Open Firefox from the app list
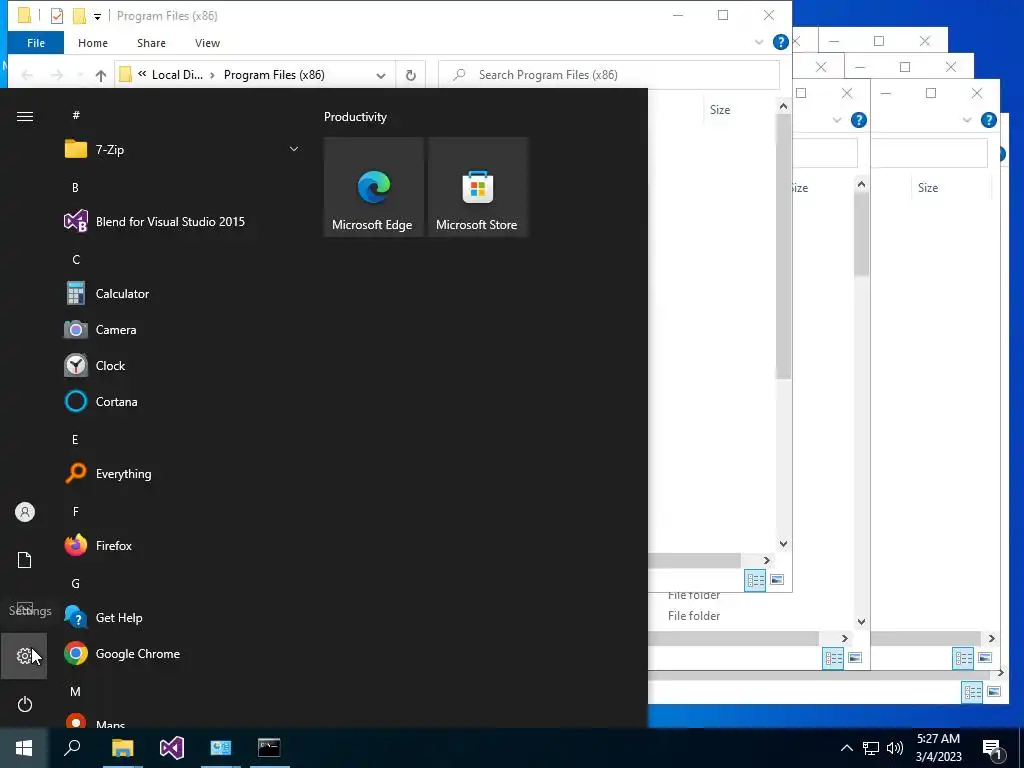This screenshot has width=1024, height=768. 99,546
